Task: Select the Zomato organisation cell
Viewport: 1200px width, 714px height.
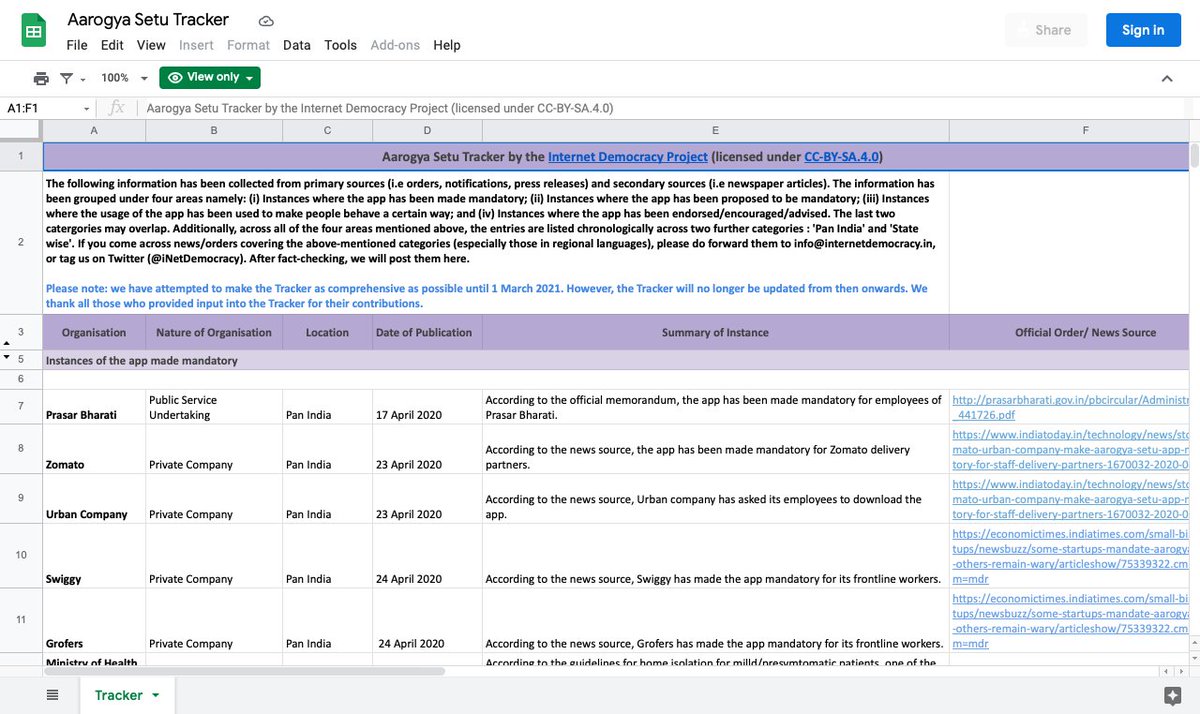Action: [x=94, y=449]
